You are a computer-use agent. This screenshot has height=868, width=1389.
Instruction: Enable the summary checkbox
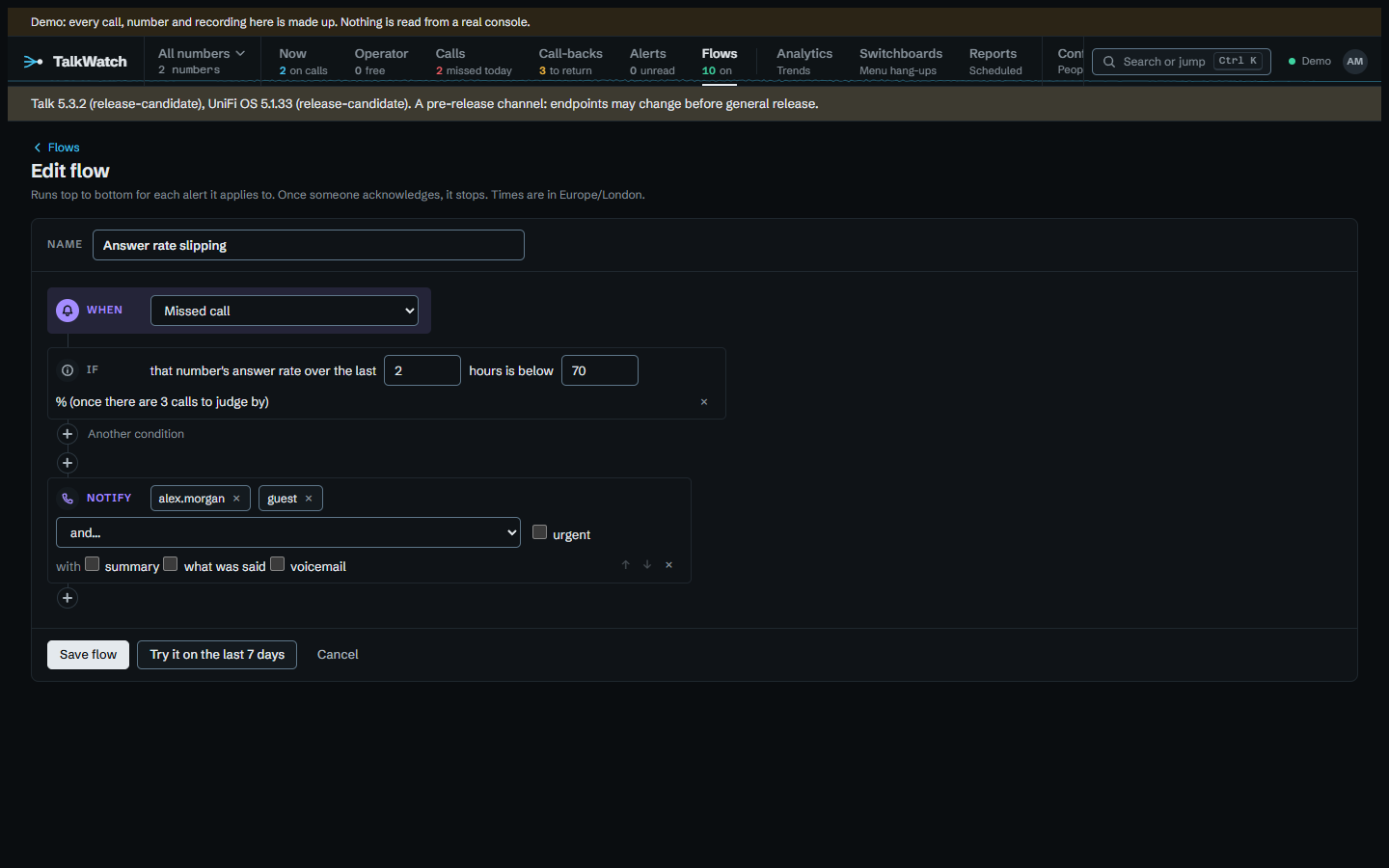pos(93,564)
